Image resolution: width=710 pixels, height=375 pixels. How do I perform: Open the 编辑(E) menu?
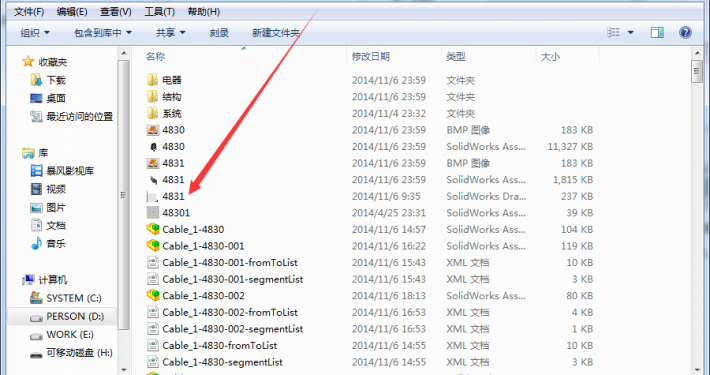click(72, 12)
